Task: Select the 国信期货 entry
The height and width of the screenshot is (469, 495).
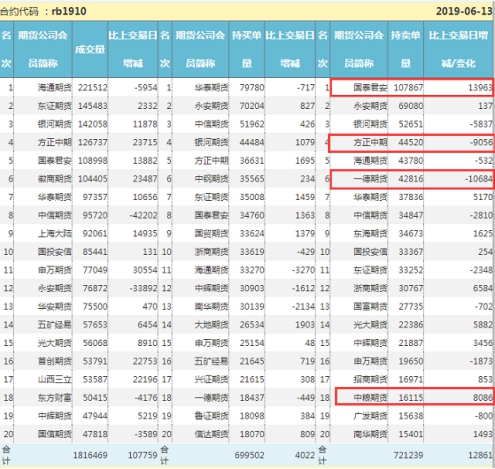Action: coord(54,434)
